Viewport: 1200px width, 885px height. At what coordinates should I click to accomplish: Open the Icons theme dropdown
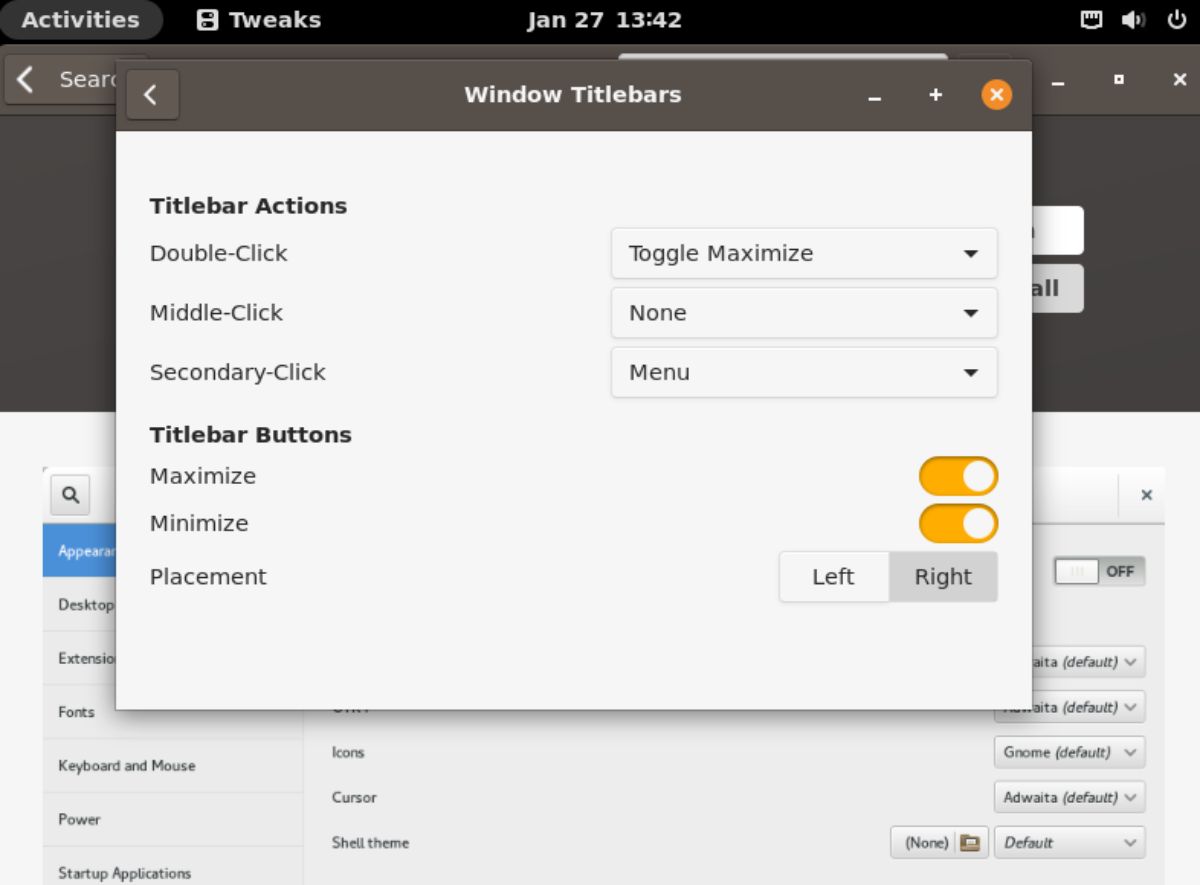click(x=1068, y=752)
